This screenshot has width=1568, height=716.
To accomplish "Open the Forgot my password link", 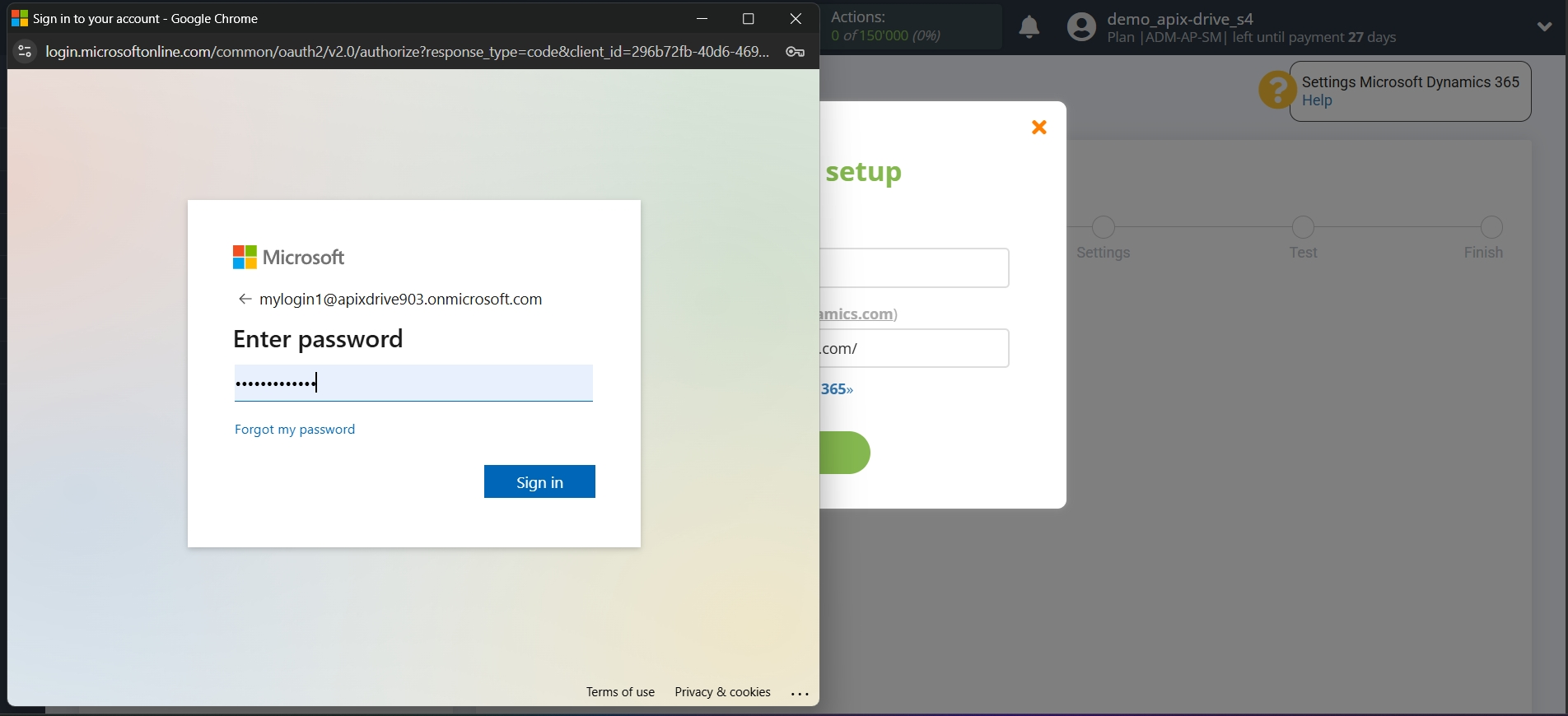I will click(x=295, y=430).
